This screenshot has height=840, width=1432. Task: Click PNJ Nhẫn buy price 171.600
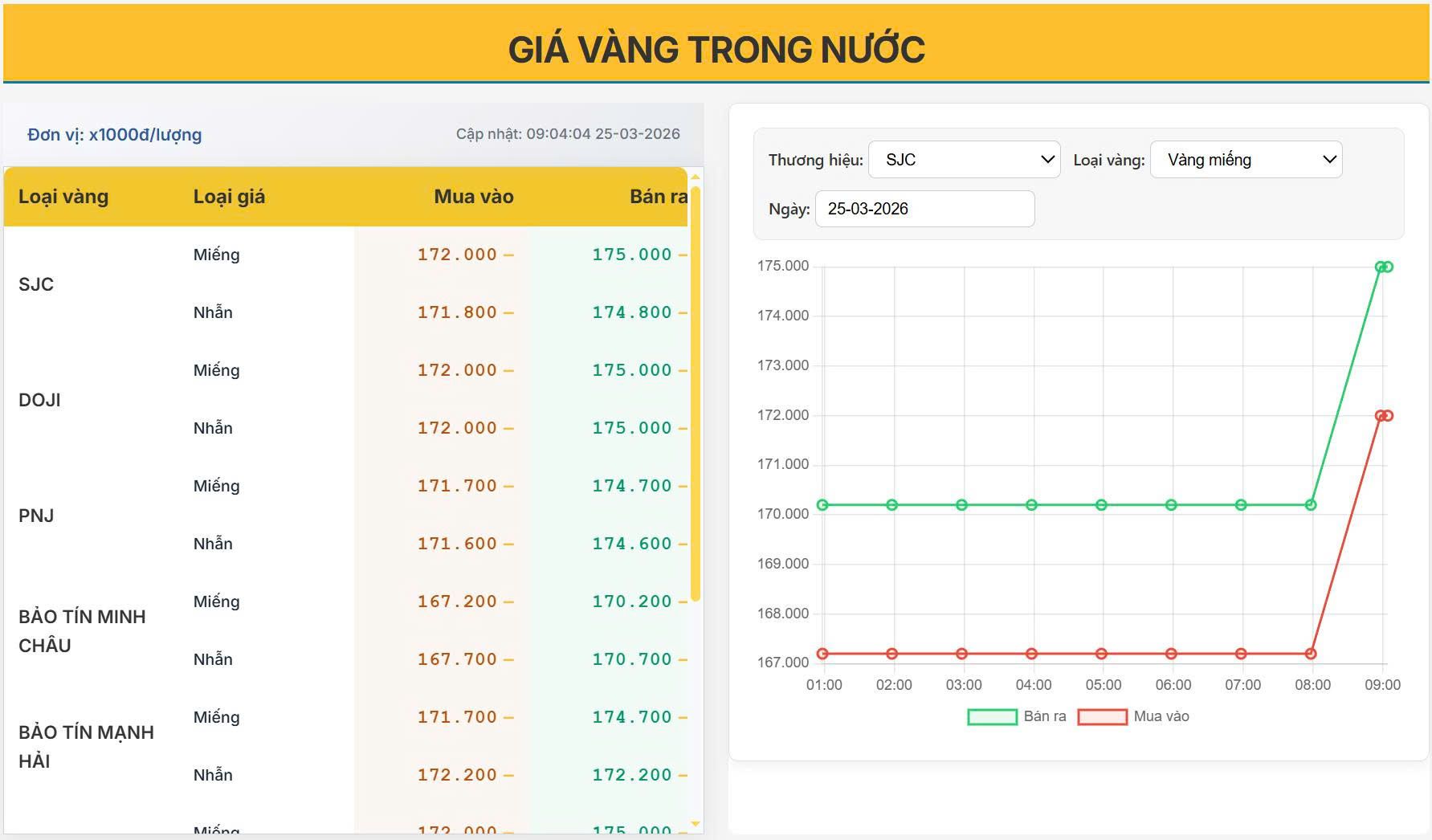coord(457,544)
